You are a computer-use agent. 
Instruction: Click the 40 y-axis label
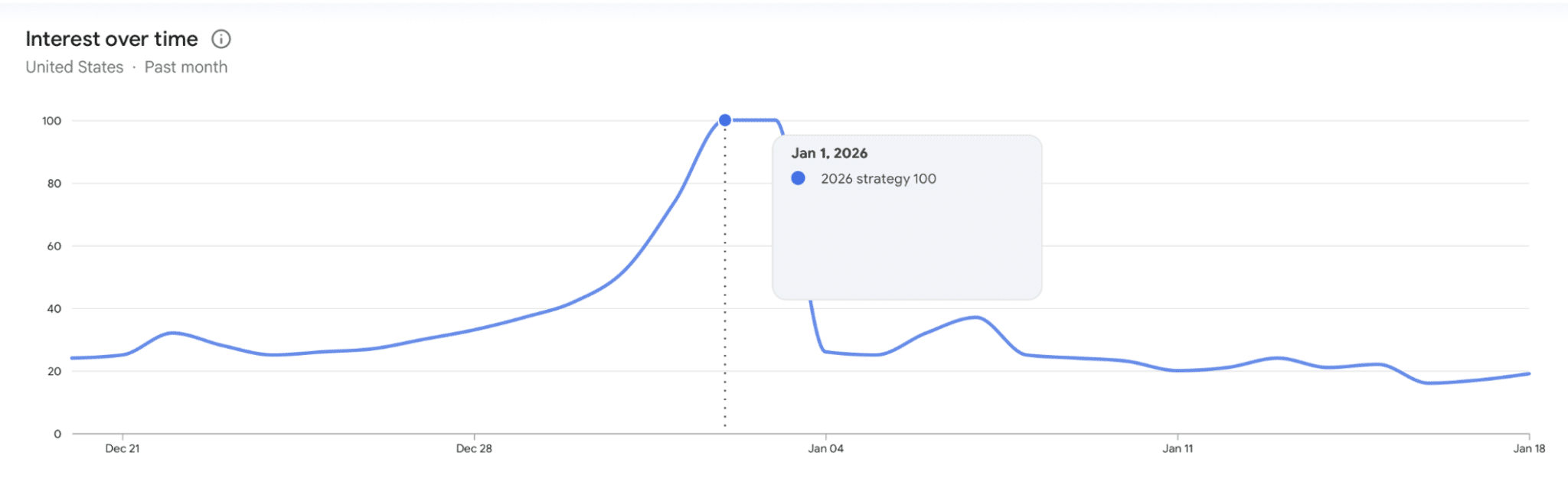54,309
